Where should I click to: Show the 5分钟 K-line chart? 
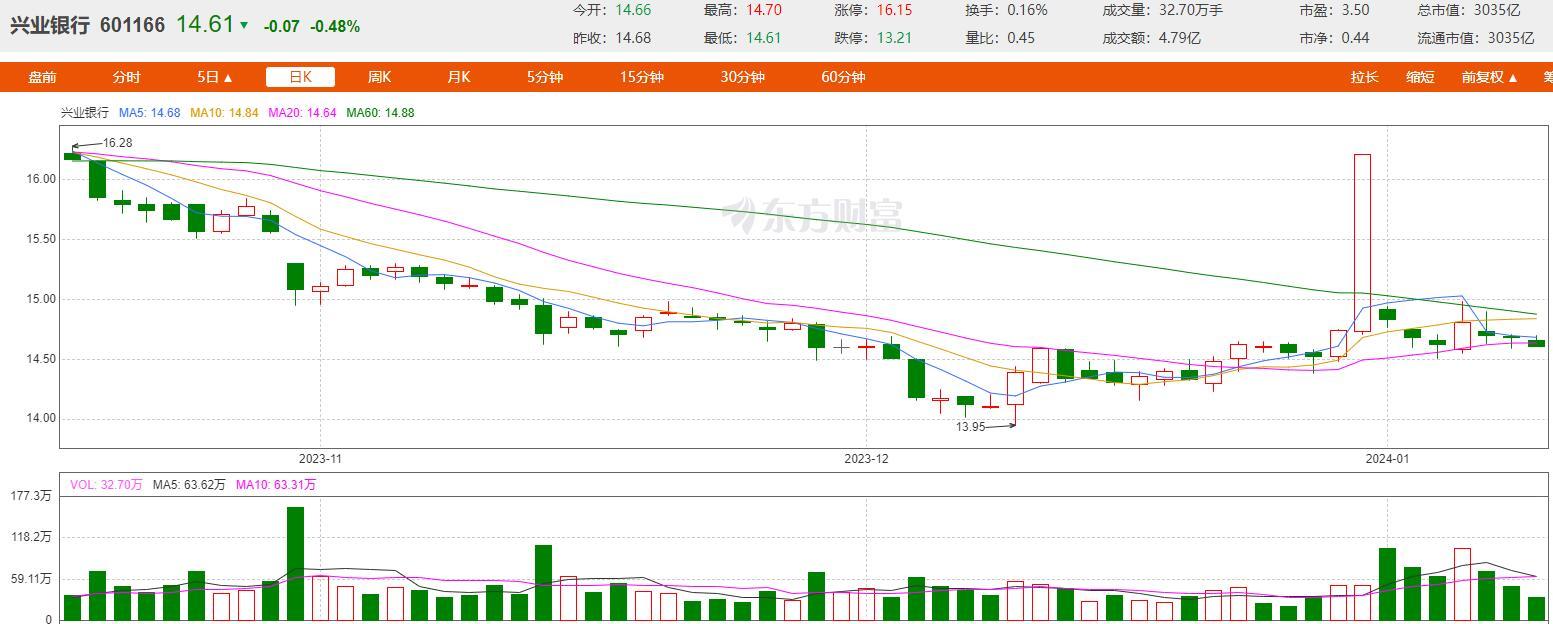pos(545,77)
